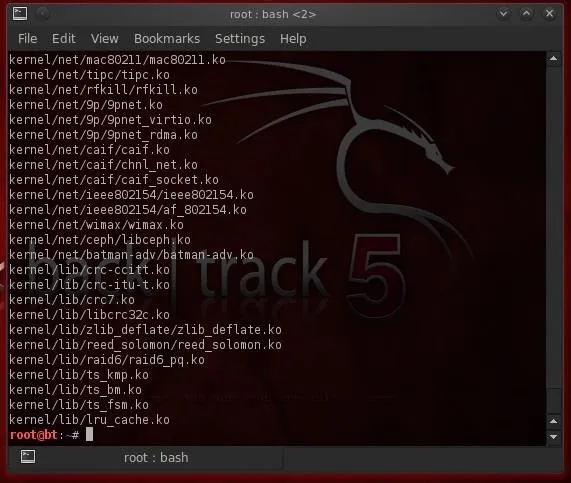The height and width of the screenshot is (483, 571).
Task: Click the kernel/lib/lru_cache.ko output line
Action: [x=90, y=420]
